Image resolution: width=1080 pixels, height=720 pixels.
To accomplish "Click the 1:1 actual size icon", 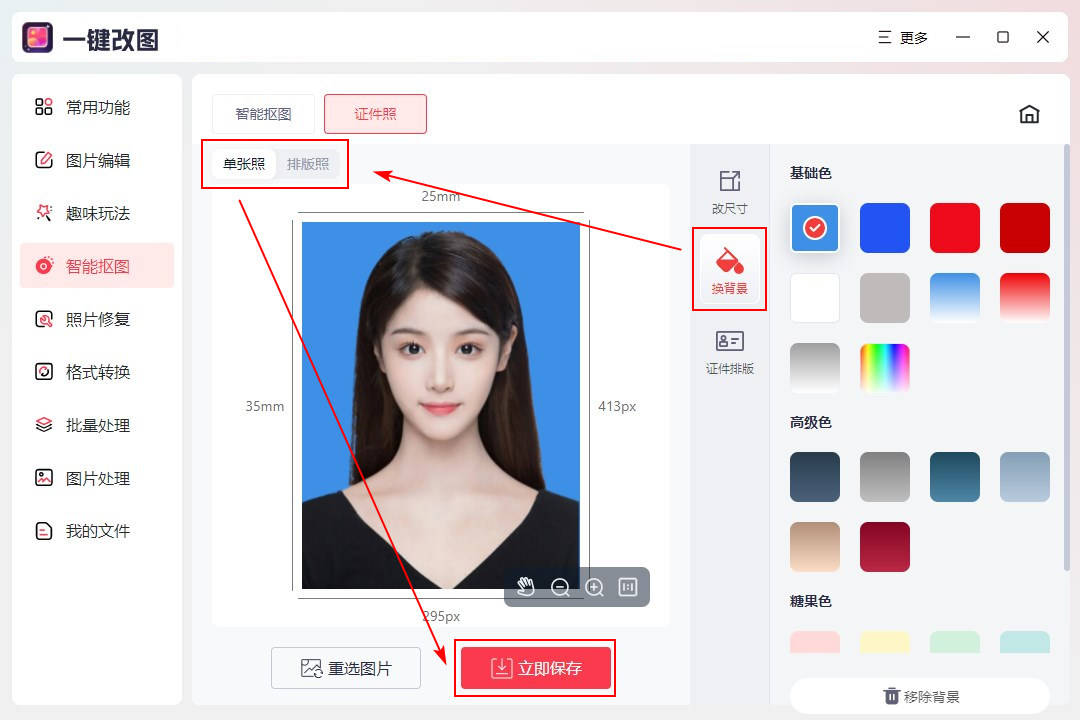I will [x=627, y=587].
